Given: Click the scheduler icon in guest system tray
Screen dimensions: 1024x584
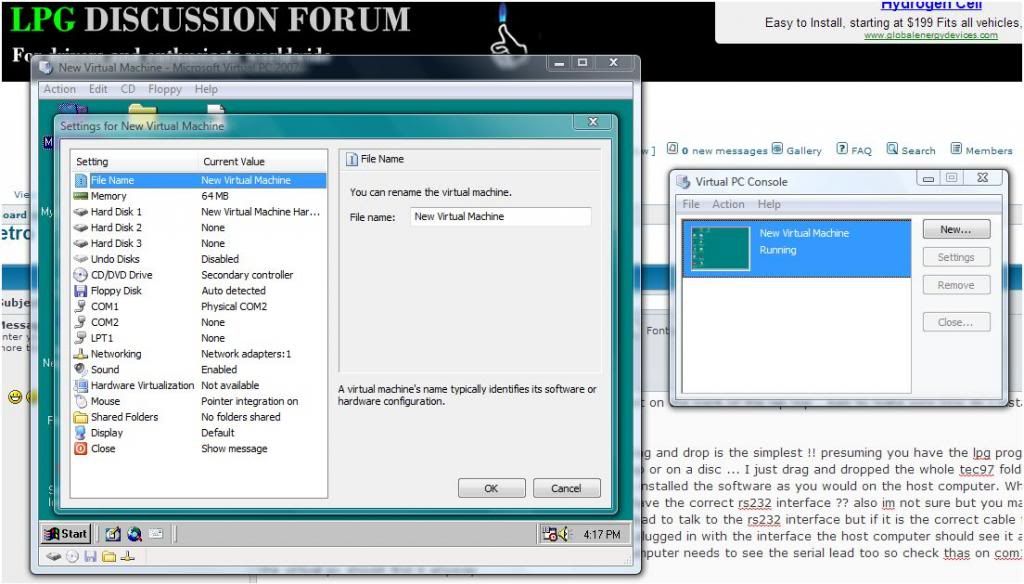Looking at the screenshot, I should [550, 534].
